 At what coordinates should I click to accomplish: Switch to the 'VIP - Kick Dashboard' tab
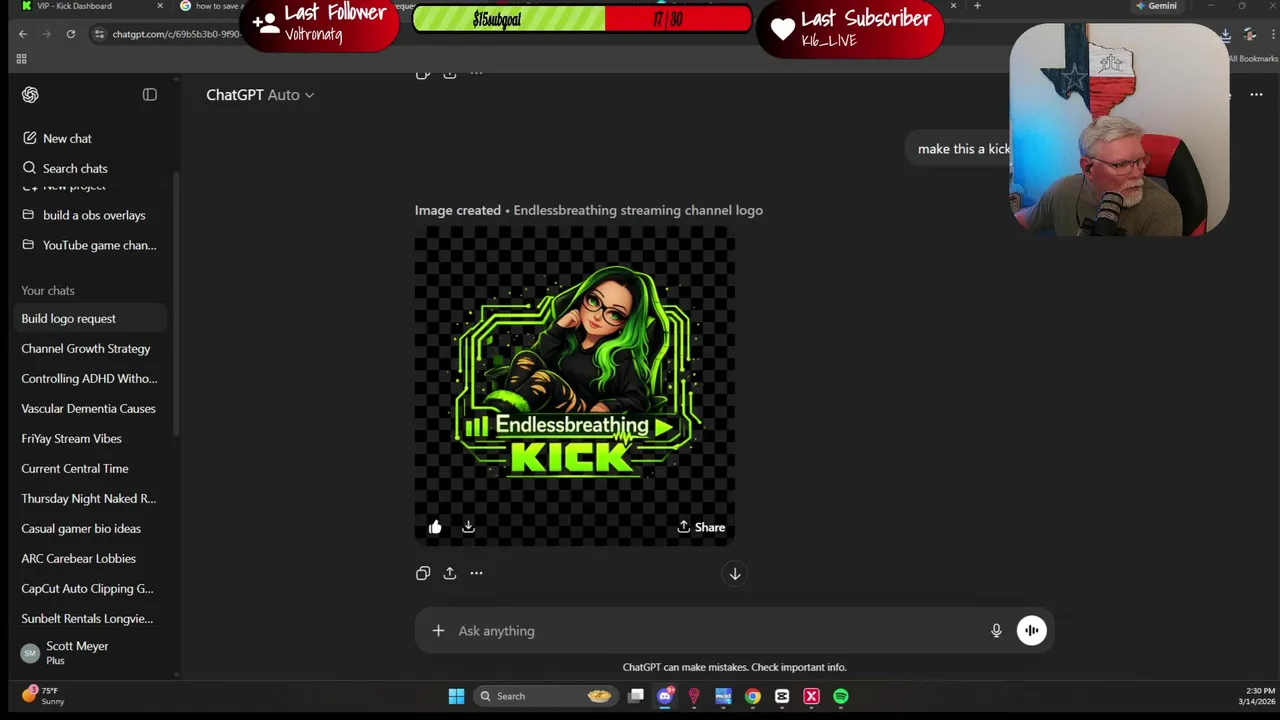[90, 6]
